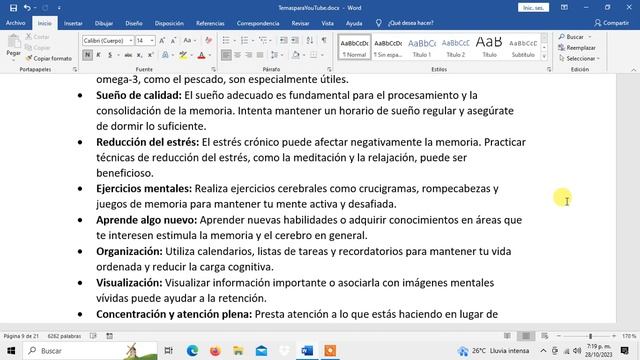Open Dibujar ribbon tab

(x=104, y=23)
